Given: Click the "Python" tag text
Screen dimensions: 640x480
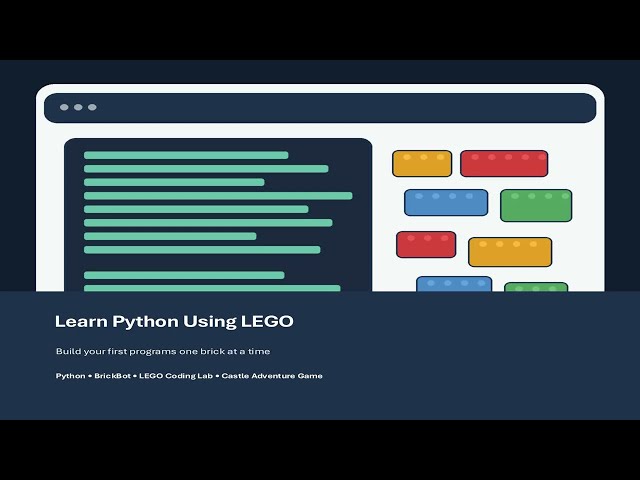Looking at the screenshot, I should point(71,376).
